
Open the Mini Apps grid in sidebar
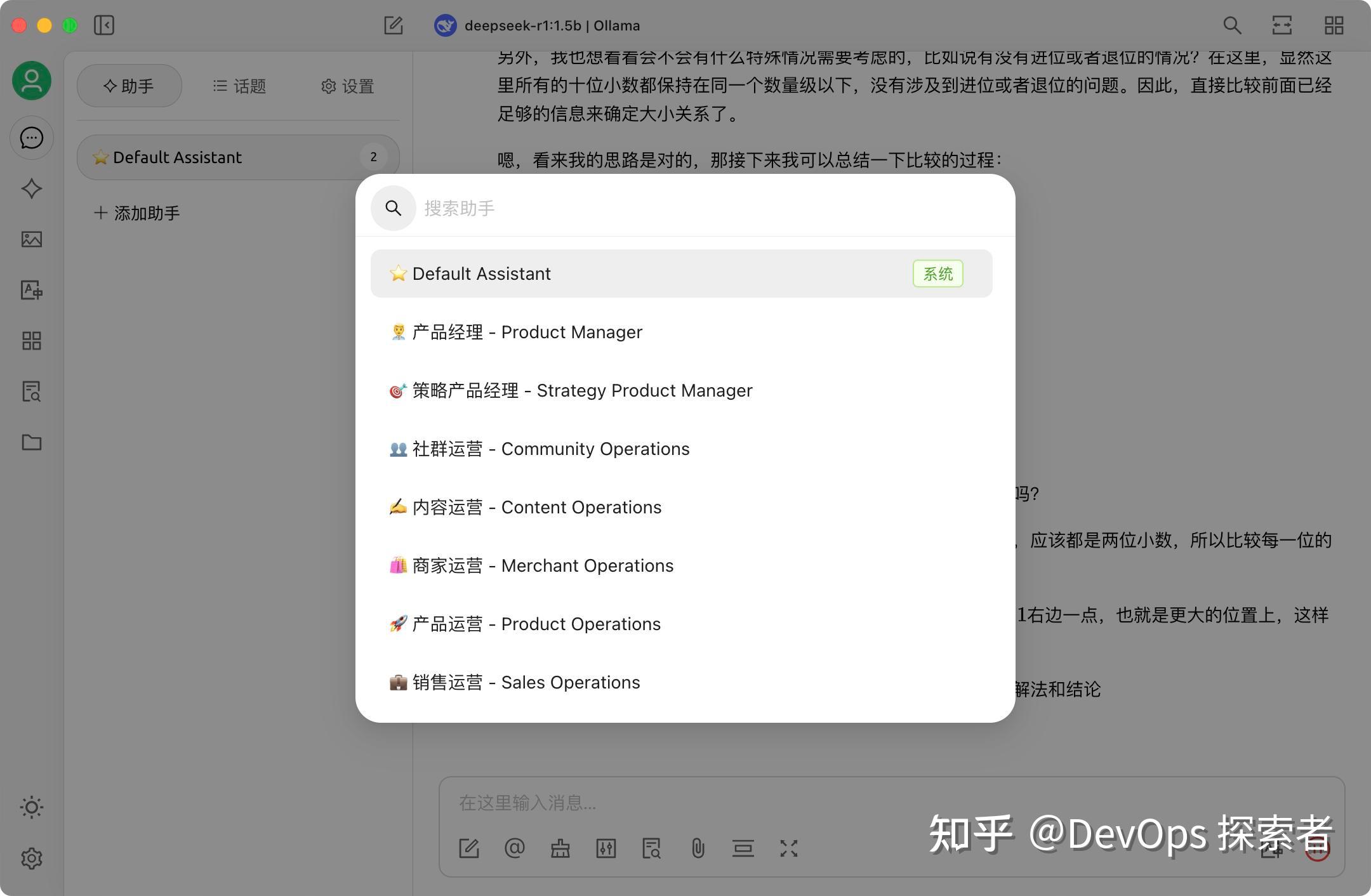32,341
